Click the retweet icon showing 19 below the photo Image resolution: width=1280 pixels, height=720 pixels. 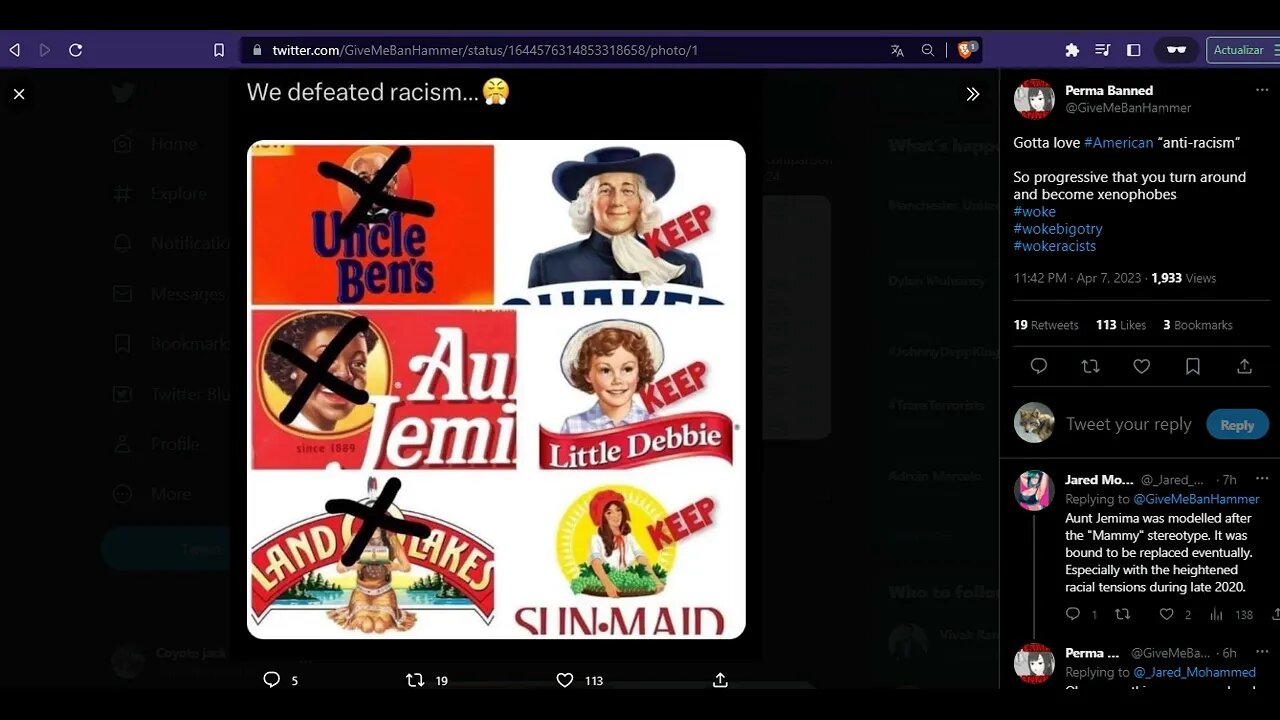415,680
